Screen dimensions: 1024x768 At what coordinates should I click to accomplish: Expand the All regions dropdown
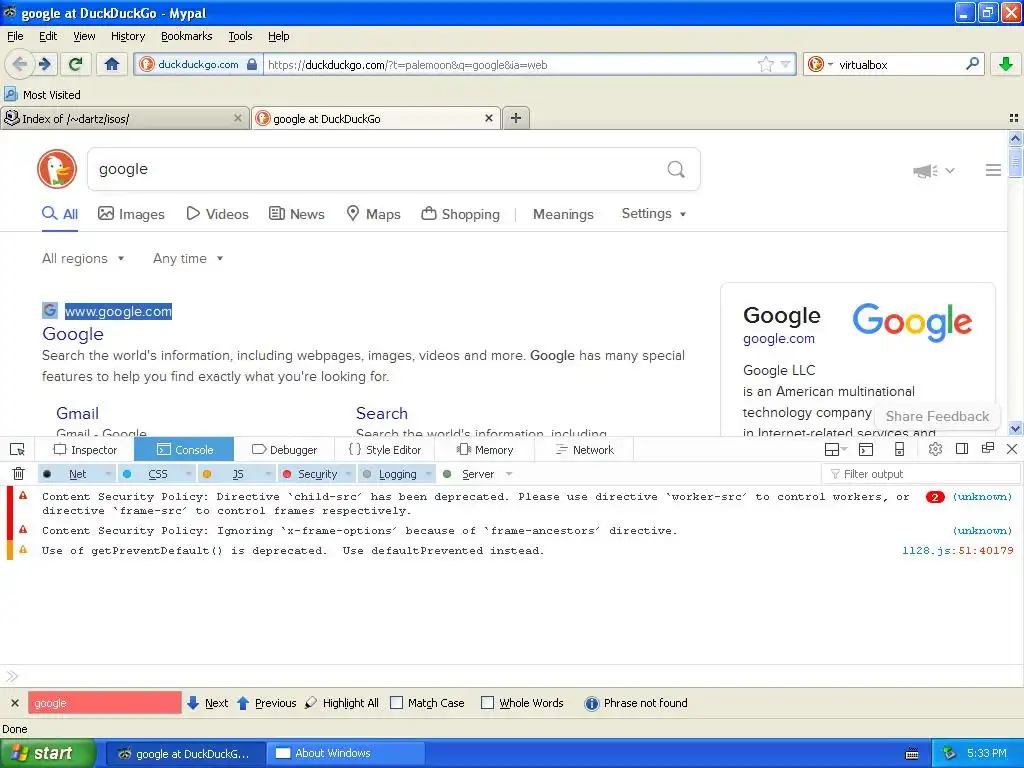point(83,259)
